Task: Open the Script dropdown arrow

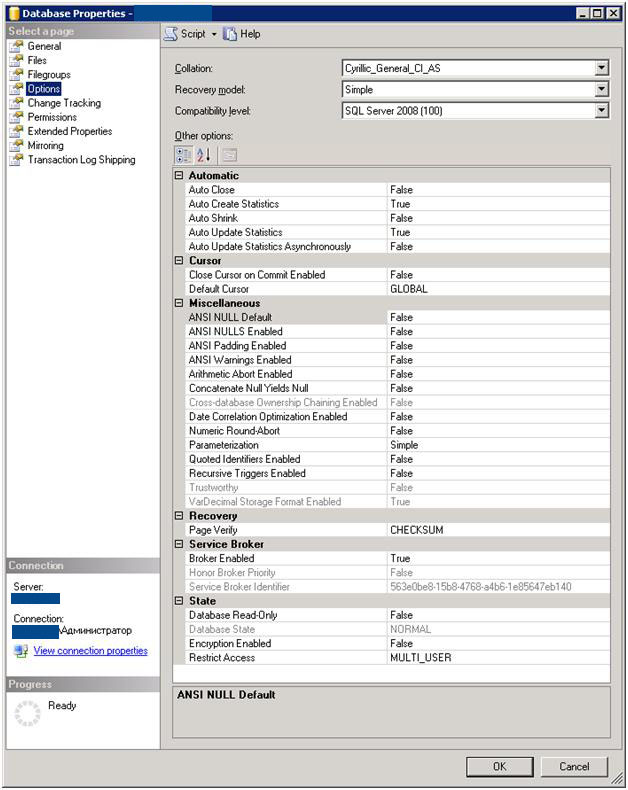Action: (213, 34)
